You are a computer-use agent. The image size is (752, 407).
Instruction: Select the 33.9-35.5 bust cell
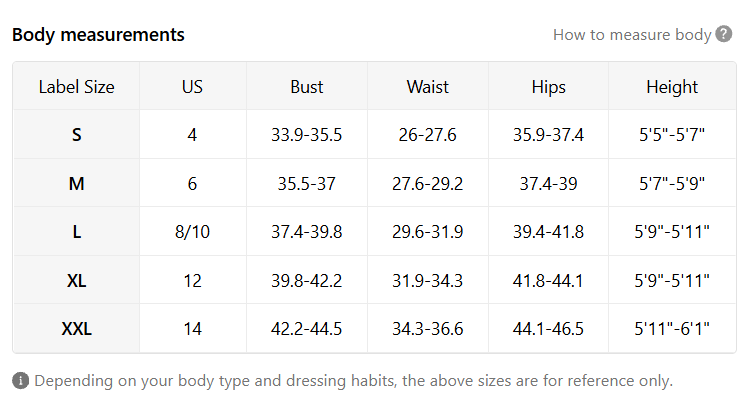[x=307, y=135]
